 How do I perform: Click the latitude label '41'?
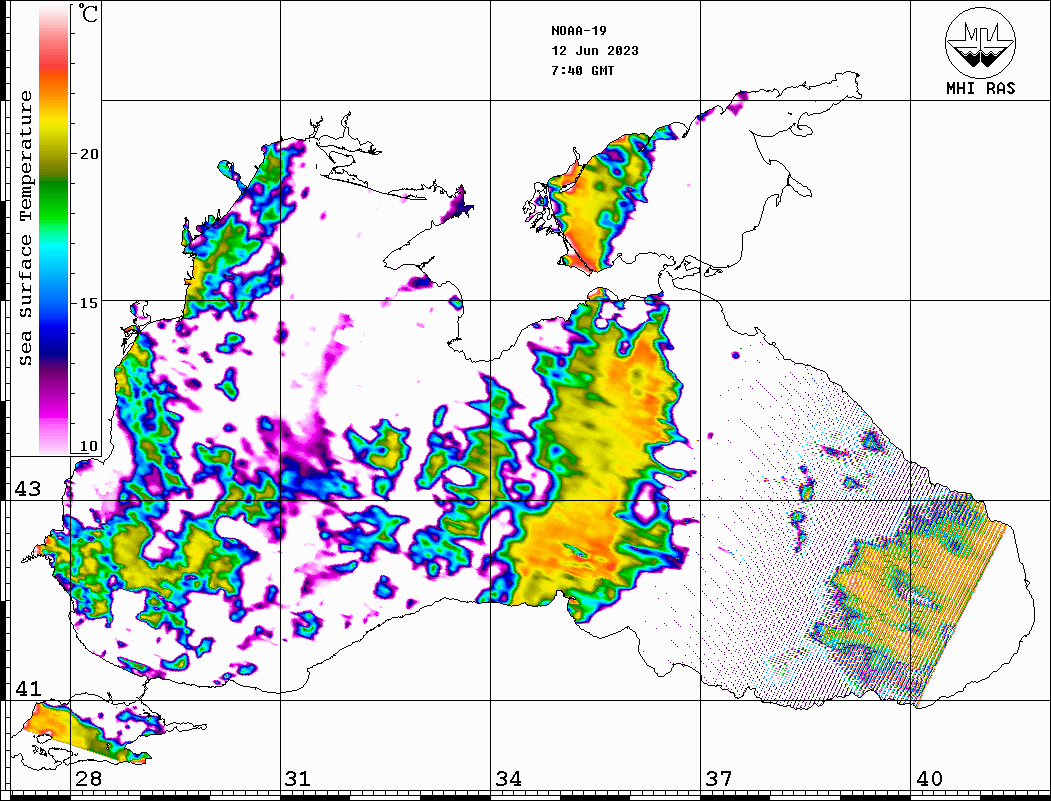pos(28,688)
